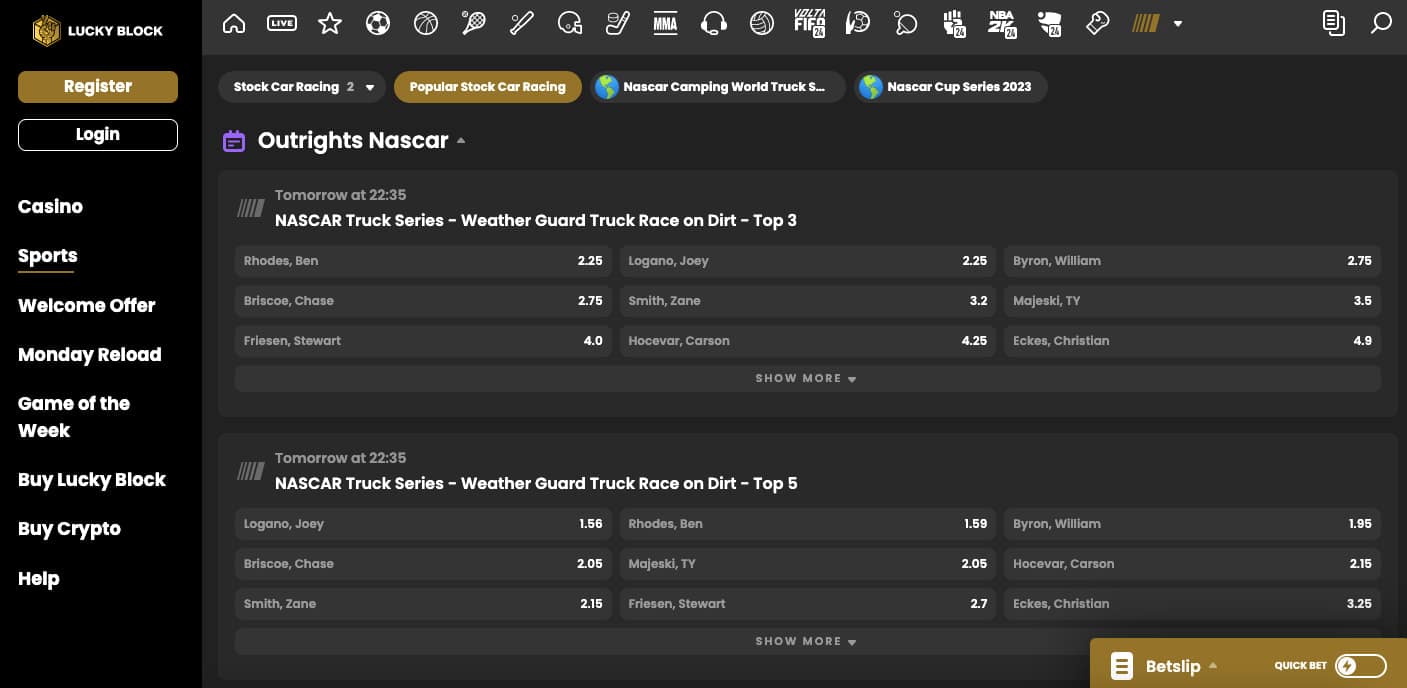Show more drivers in the Top 5 market
Image resolution: width=1407 pixels, height=688 pixels.
coord(808,642)
